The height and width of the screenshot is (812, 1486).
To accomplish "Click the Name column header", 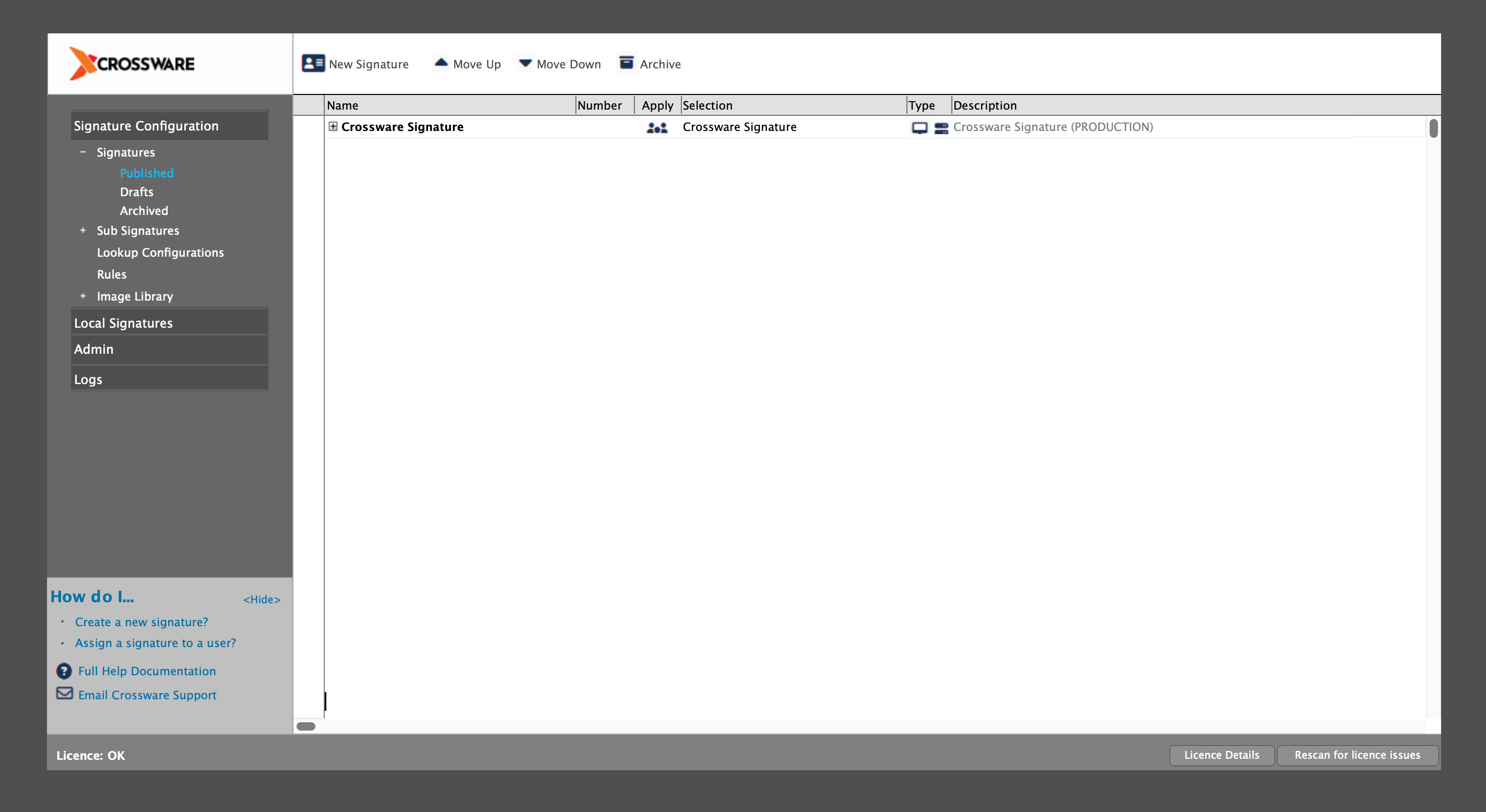I will tap(450, 105).
